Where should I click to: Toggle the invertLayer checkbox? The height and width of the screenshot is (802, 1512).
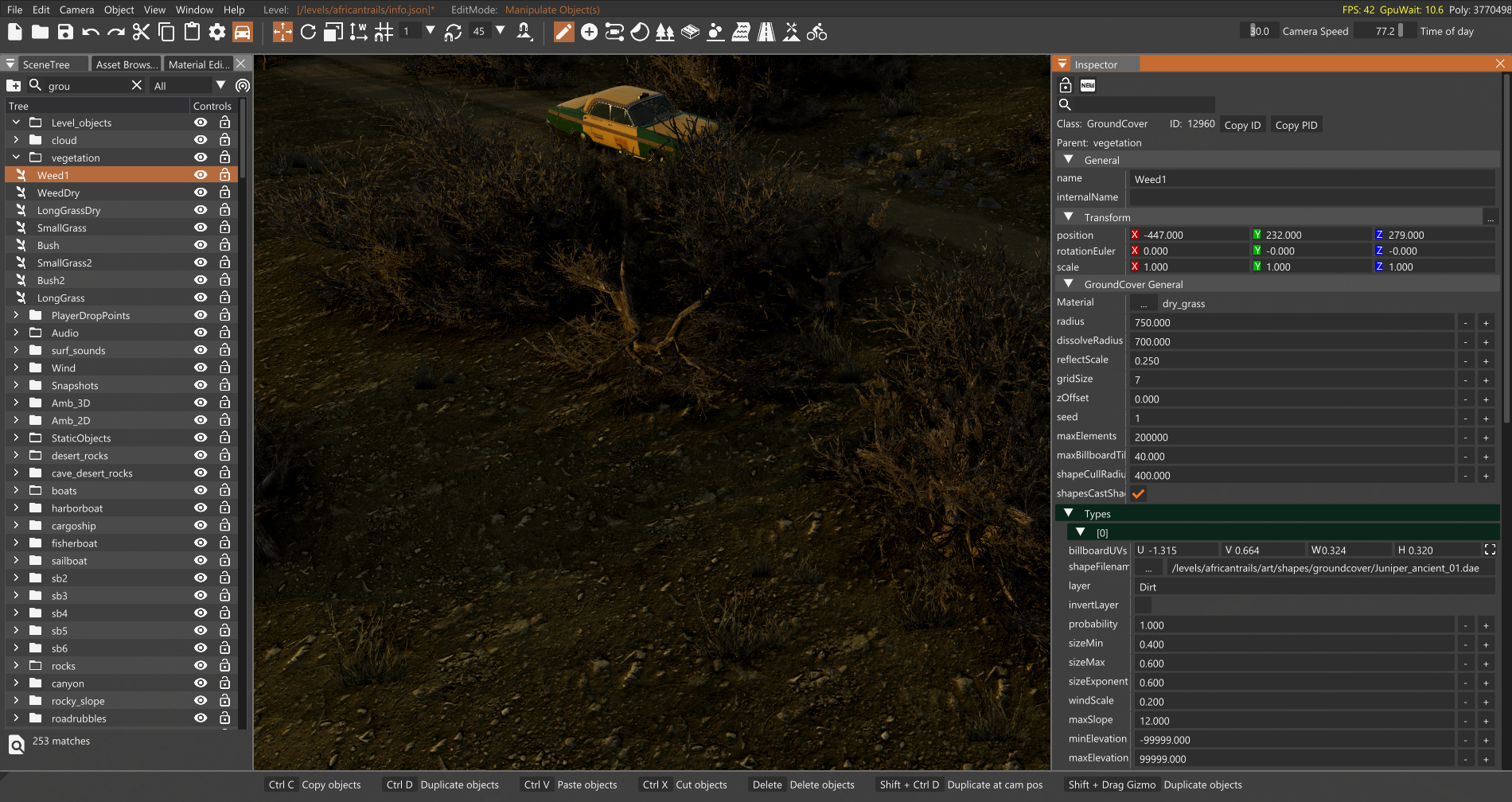pyautogui.click(x=1143, y=605)
